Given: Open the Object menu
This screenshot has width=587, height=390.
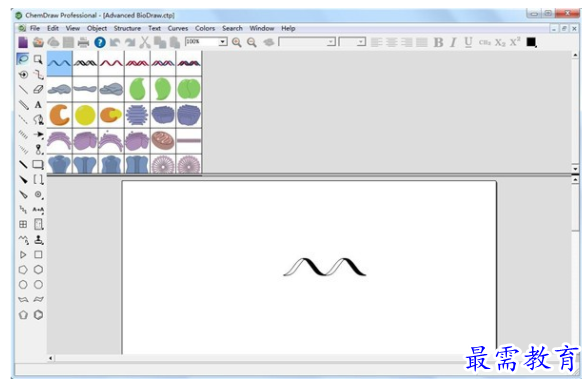Looking at the screenshot, I should coord(97,28).
